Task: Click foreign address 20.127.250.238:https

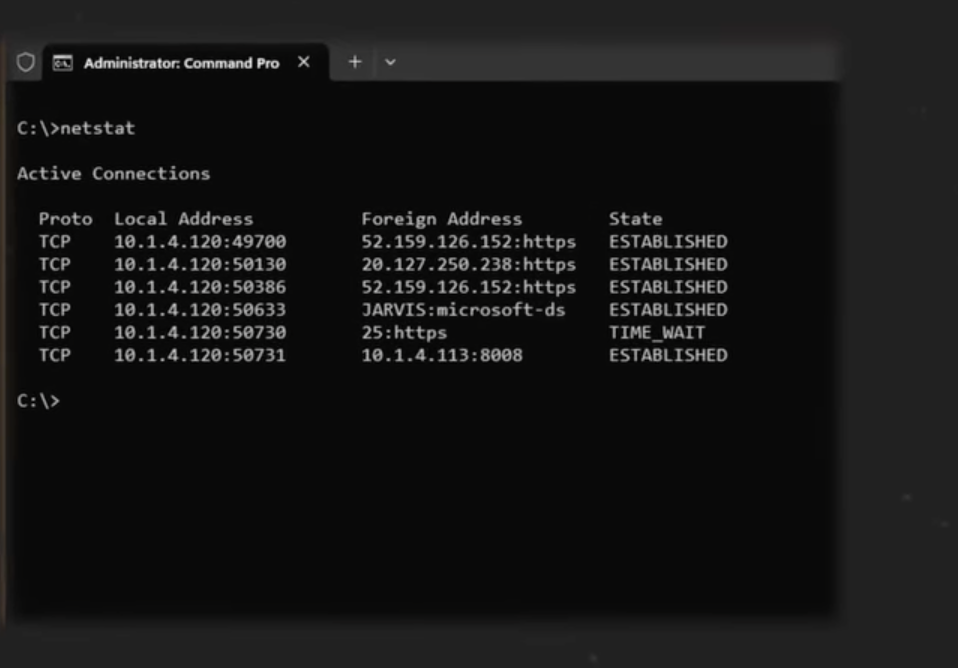Action: point(469,264)
